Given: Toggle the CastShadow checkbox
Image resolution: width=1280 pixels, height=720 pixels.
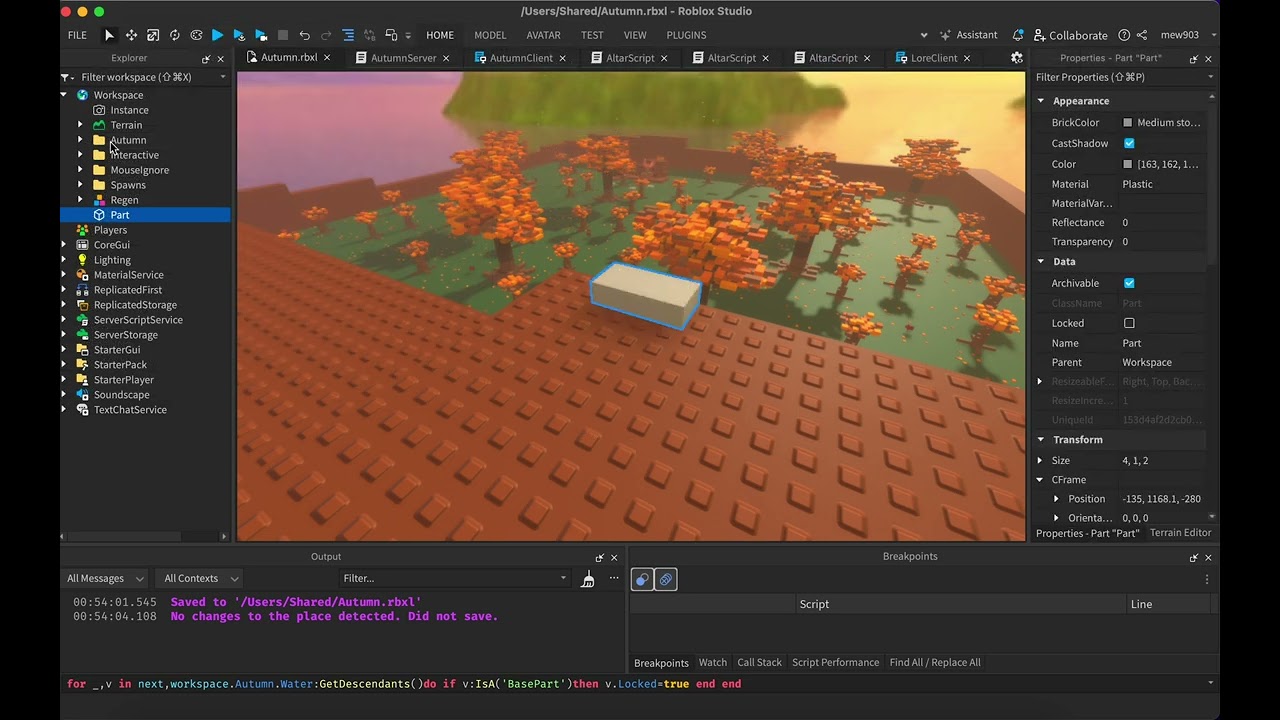Looking at the screenshot, I should pyautogui.click(x=1129, y=143).
